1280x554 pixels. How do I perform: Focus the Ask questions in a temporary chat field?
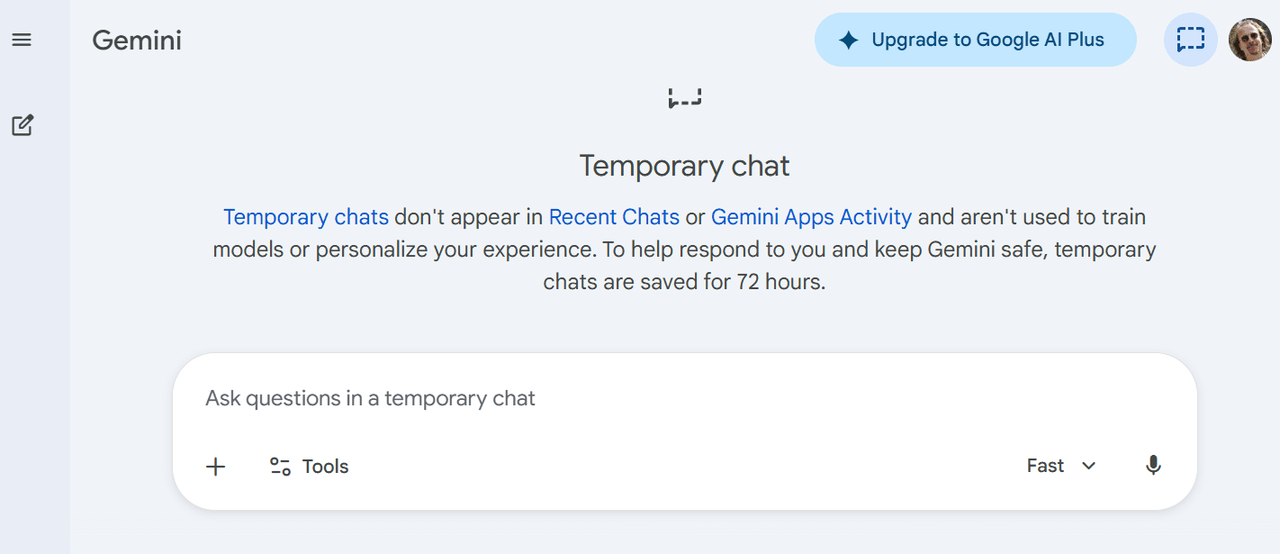[x=684, y=398]
